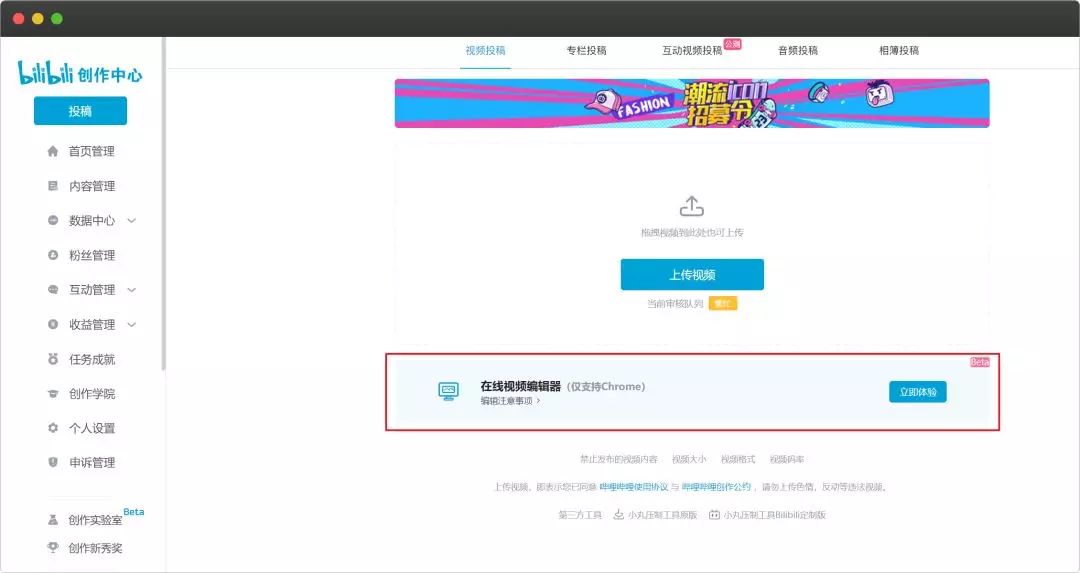The height and width of the screenshot is (573, 1080).
Task: Click the graduation cap icon beside 创作学院
Action: 53,394
